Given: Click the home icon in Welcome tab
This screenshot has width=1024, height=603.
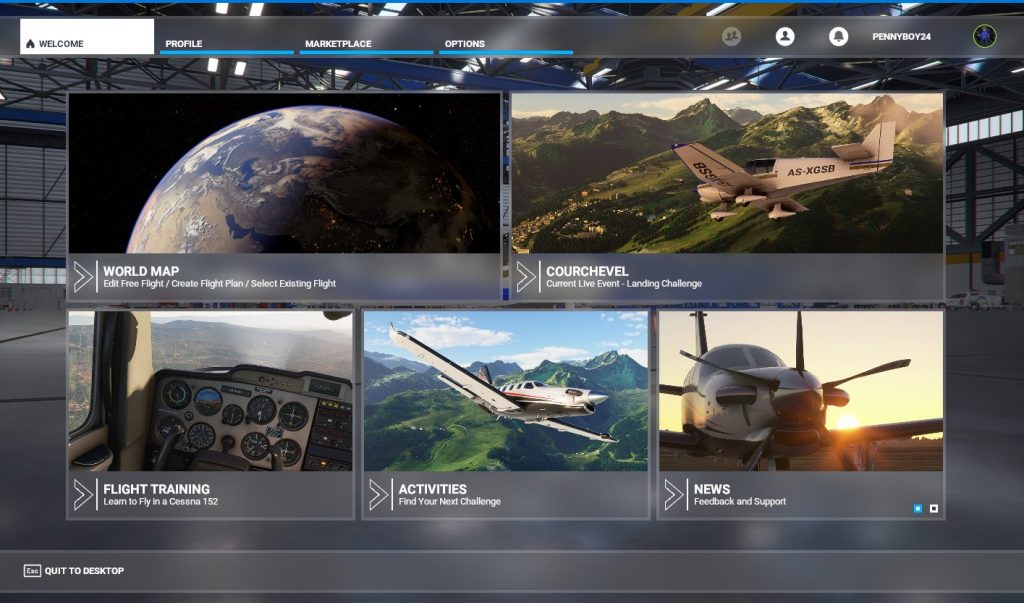Looking at the screenshot, I should pos(30,44).
